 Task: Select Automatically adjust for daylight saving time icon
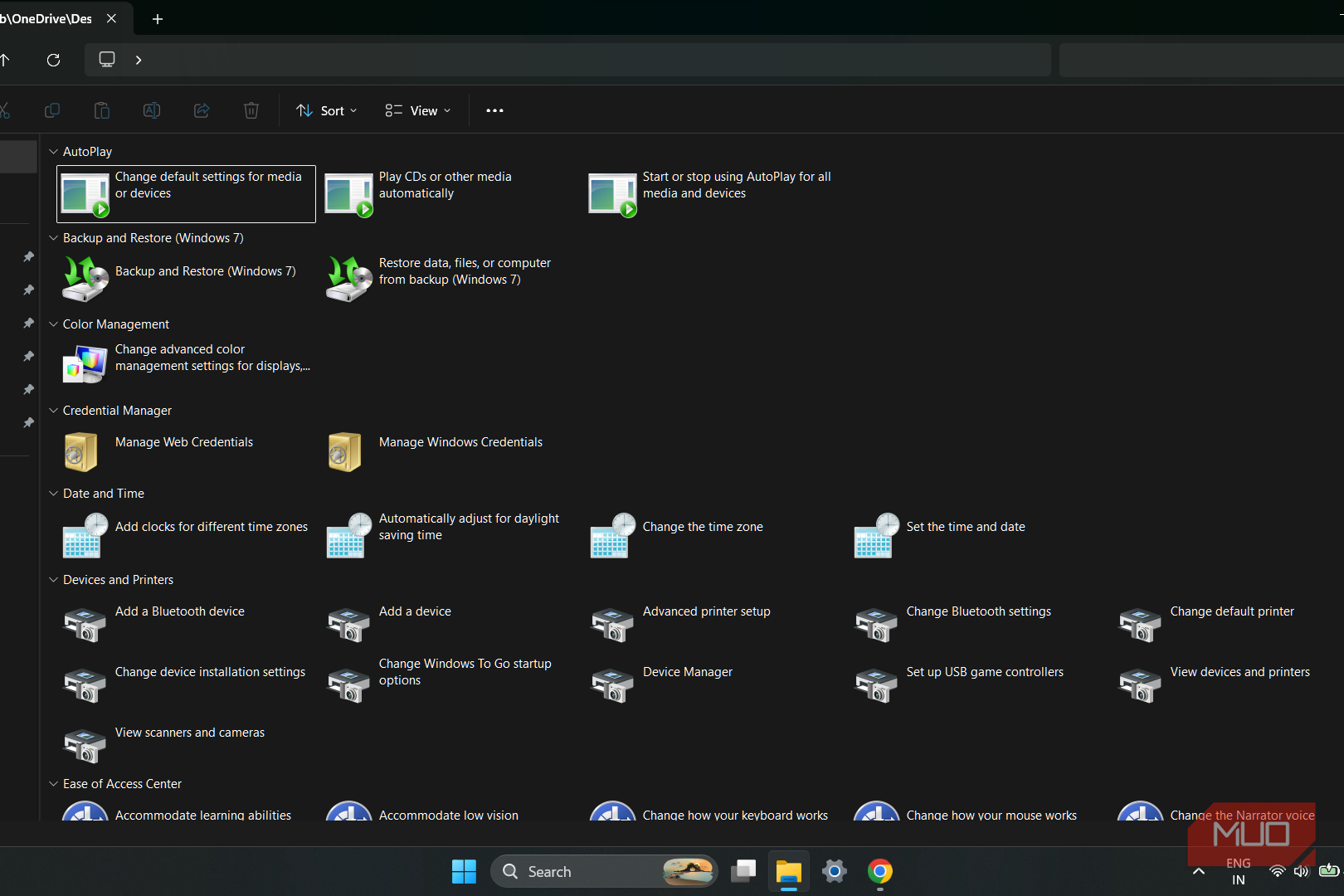click(349, 535)
